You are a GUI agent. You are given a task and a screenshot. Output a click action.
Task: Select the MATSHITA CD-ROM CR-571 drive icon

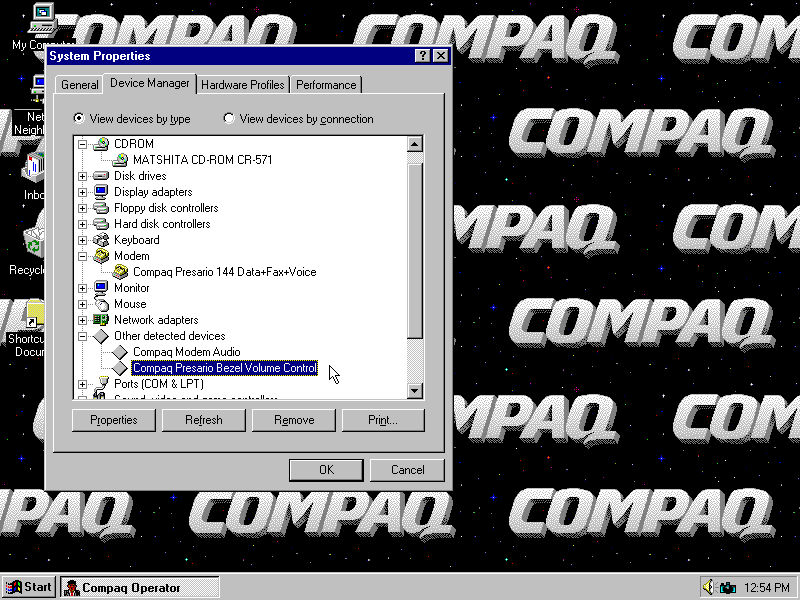point(120,160)
